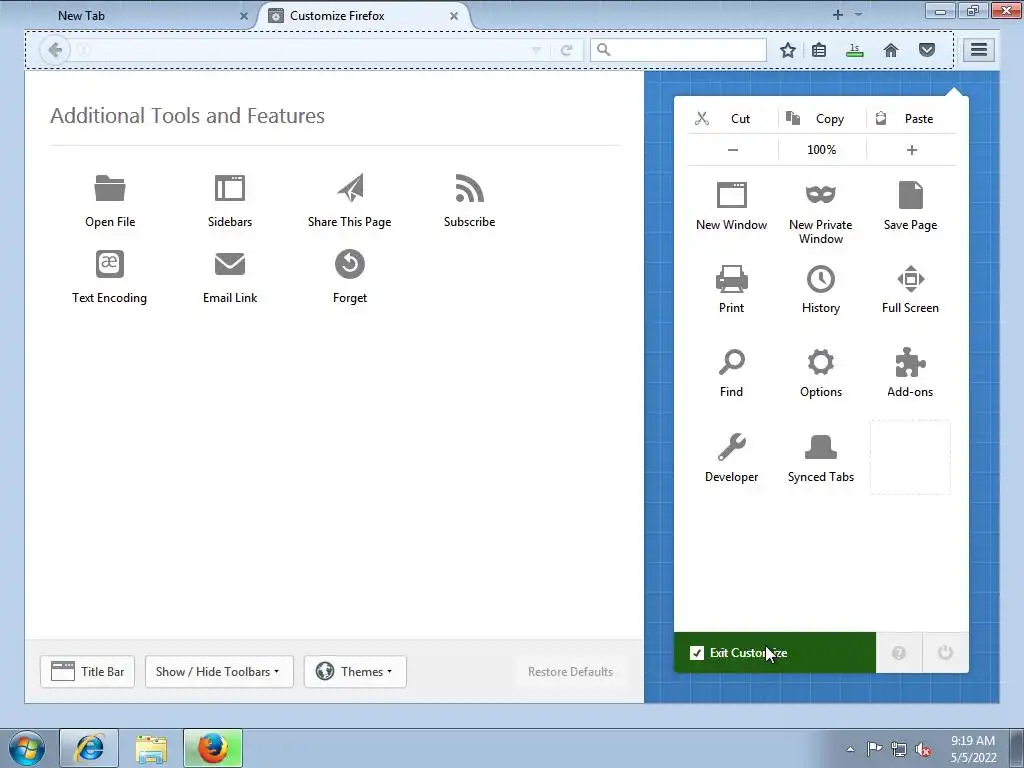Screen dimensions: 1024x768
Task: Open the Themes dropdown
Action: point(355,672)
